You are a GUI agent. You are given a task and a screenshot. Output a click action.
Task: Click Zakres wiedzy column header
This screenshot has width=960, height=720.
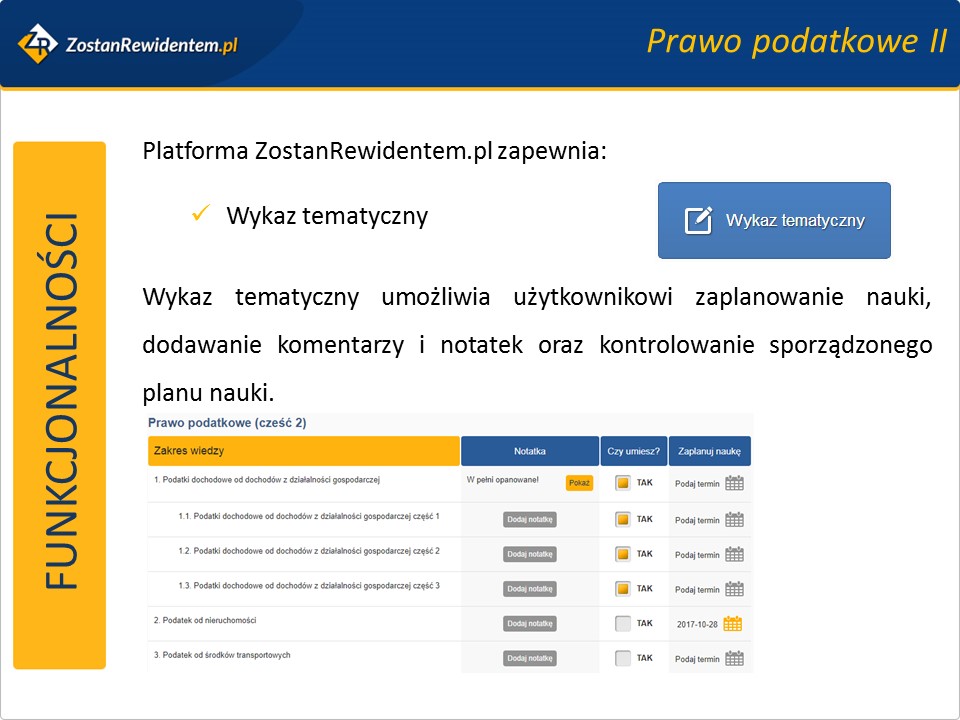(303, 451)
